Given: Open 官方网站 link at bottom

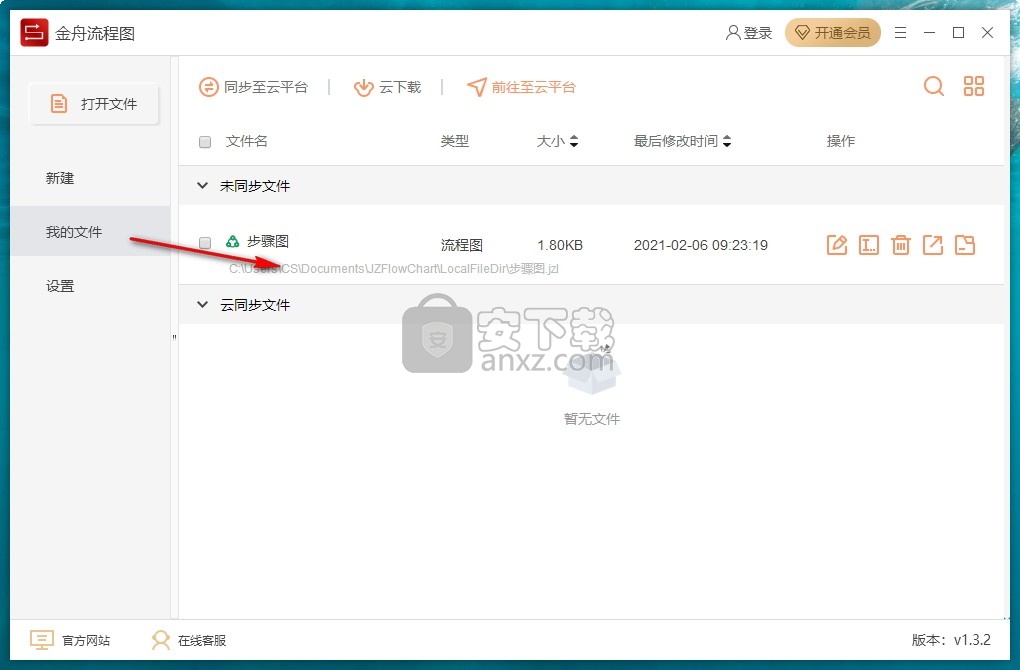Looking at the screenshot, I should (86, 641).
